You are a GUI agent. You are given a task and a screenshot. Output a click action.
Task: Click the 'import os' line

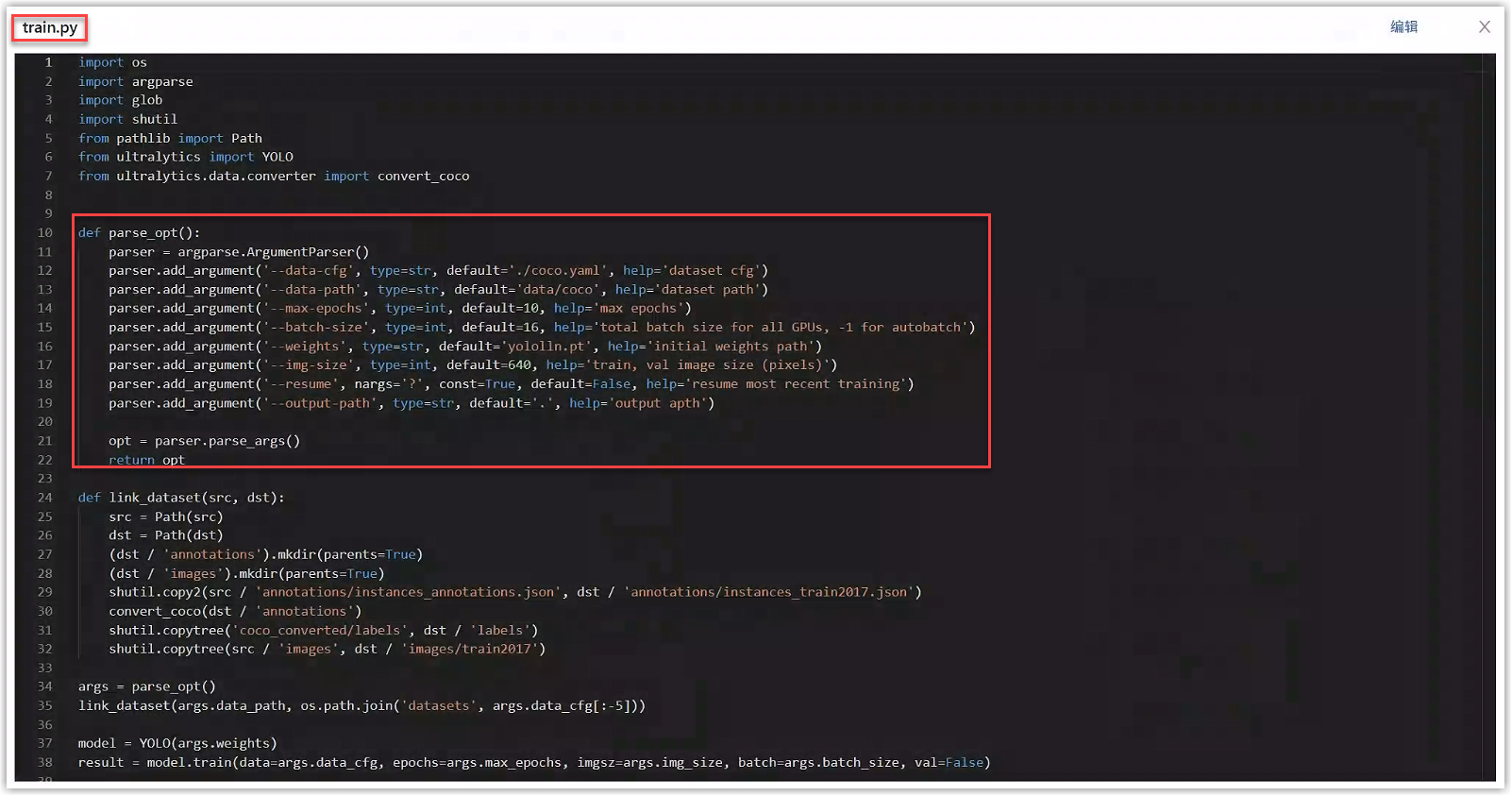tap(112, 62)
